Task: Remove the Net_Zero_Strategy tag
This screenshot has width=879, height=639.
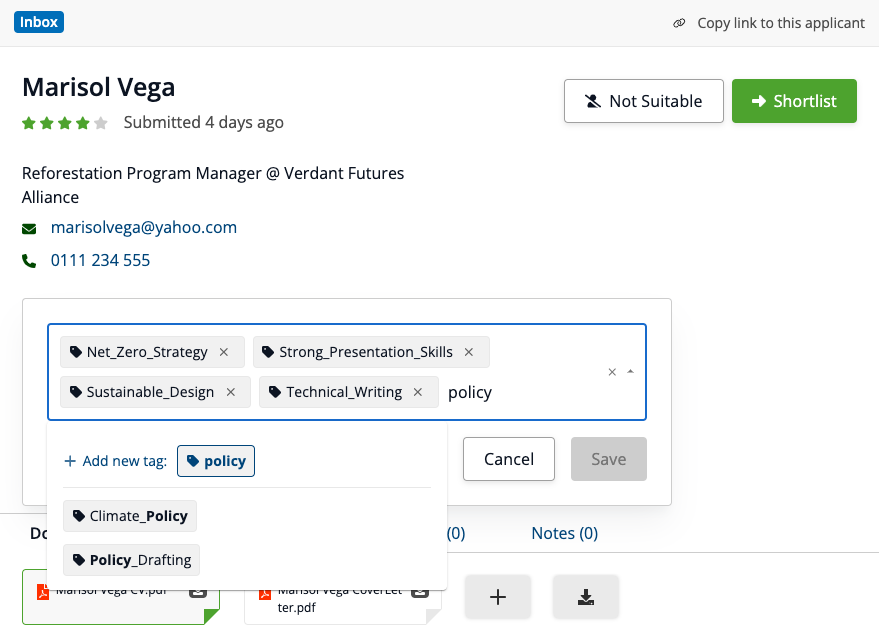Action: click(224, 352)
